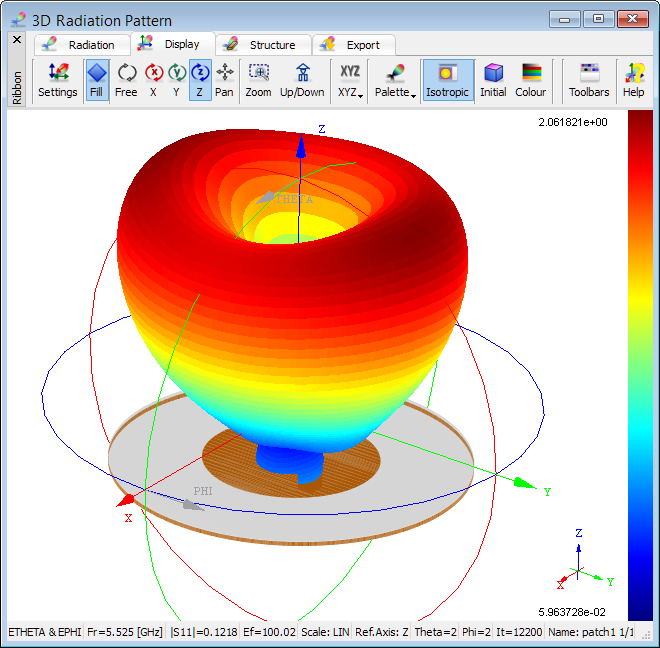660x648 pixels.
Task: Toggle Z axis rotation mode
Action: coord(200,80)
